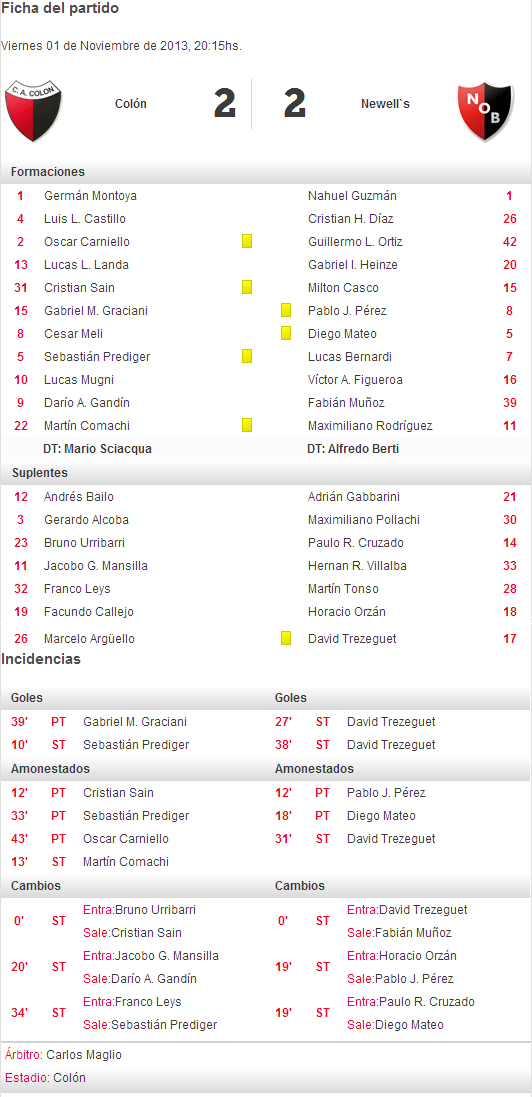Viewport: 532px width, 1097px height.
Task: Click the Colón team name in scoreboard
Action: [131, 104]
